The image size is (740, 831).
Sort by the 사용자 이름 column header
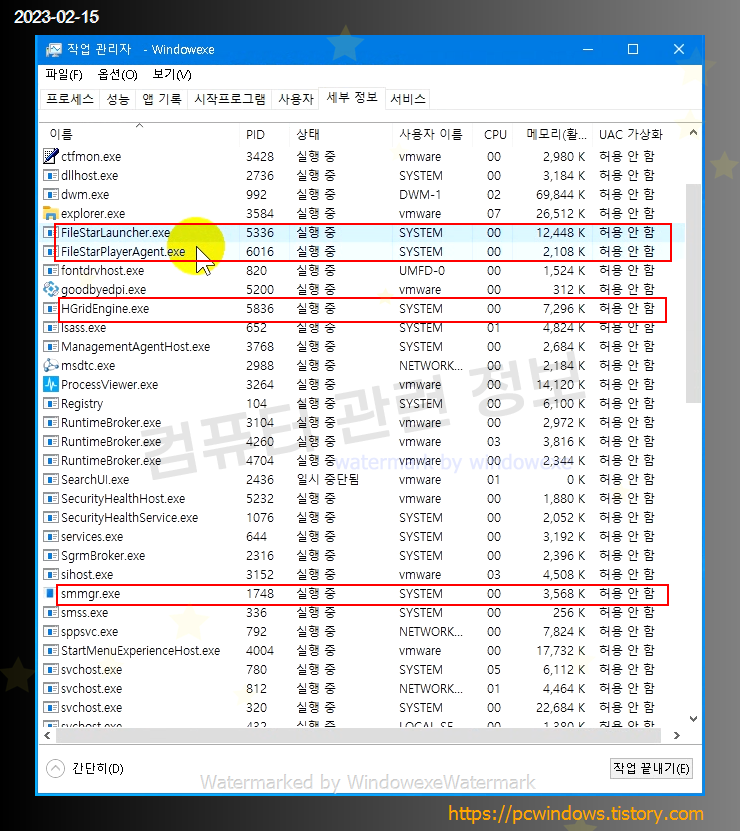[430, 135]
